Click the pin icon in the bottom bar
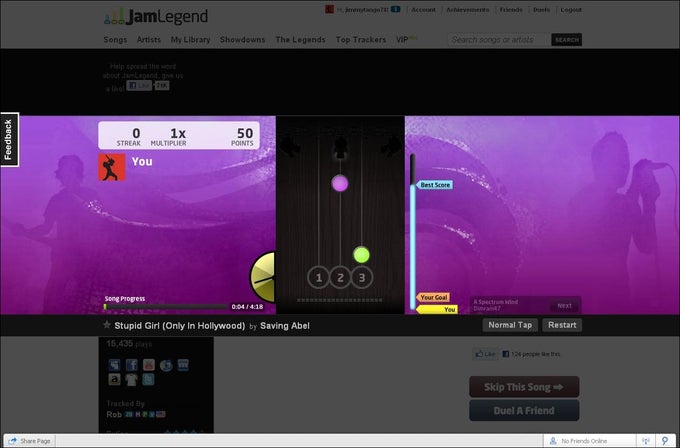This screenshot has height=448, width=680. 664,441
